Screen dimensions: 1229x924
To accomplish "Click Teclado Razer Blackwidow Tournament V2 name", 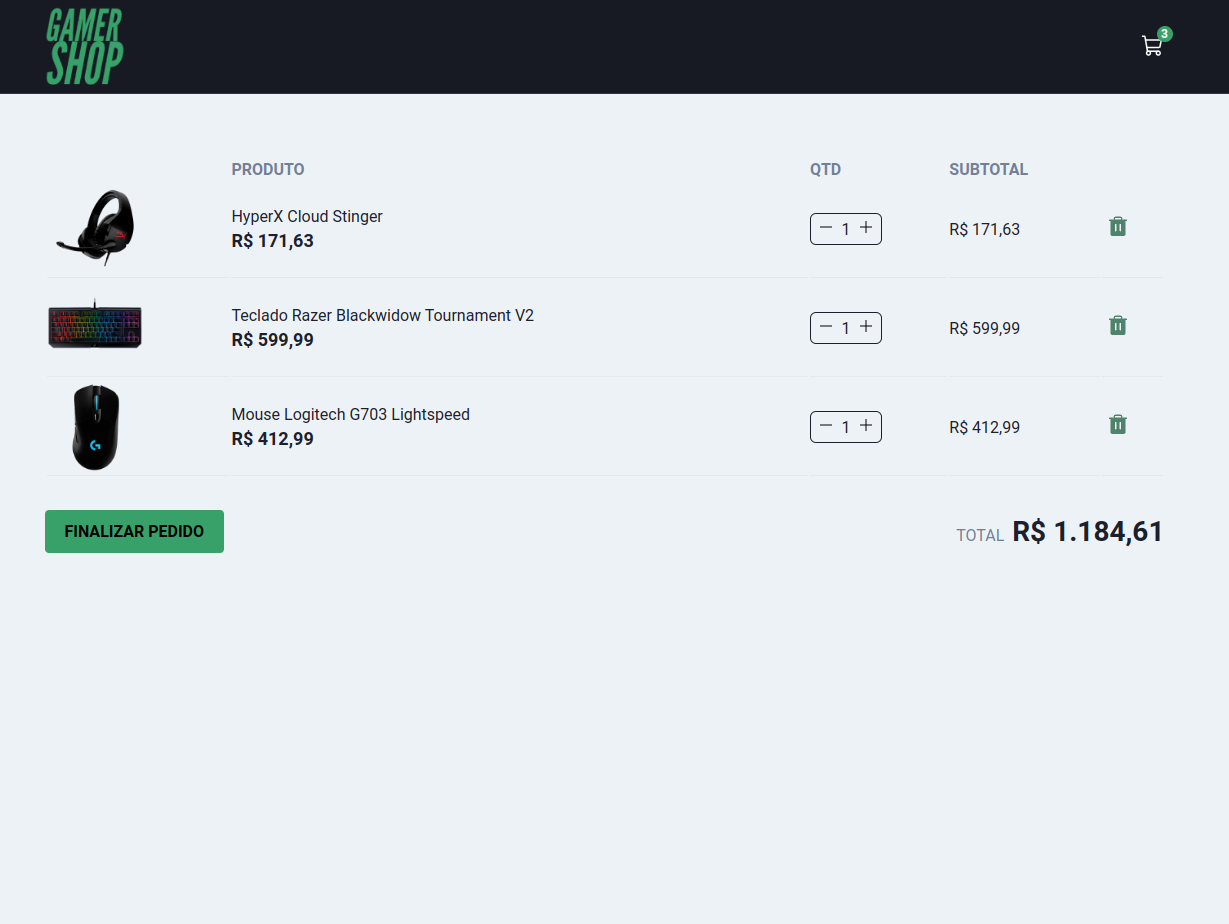I will click(383, 315).
